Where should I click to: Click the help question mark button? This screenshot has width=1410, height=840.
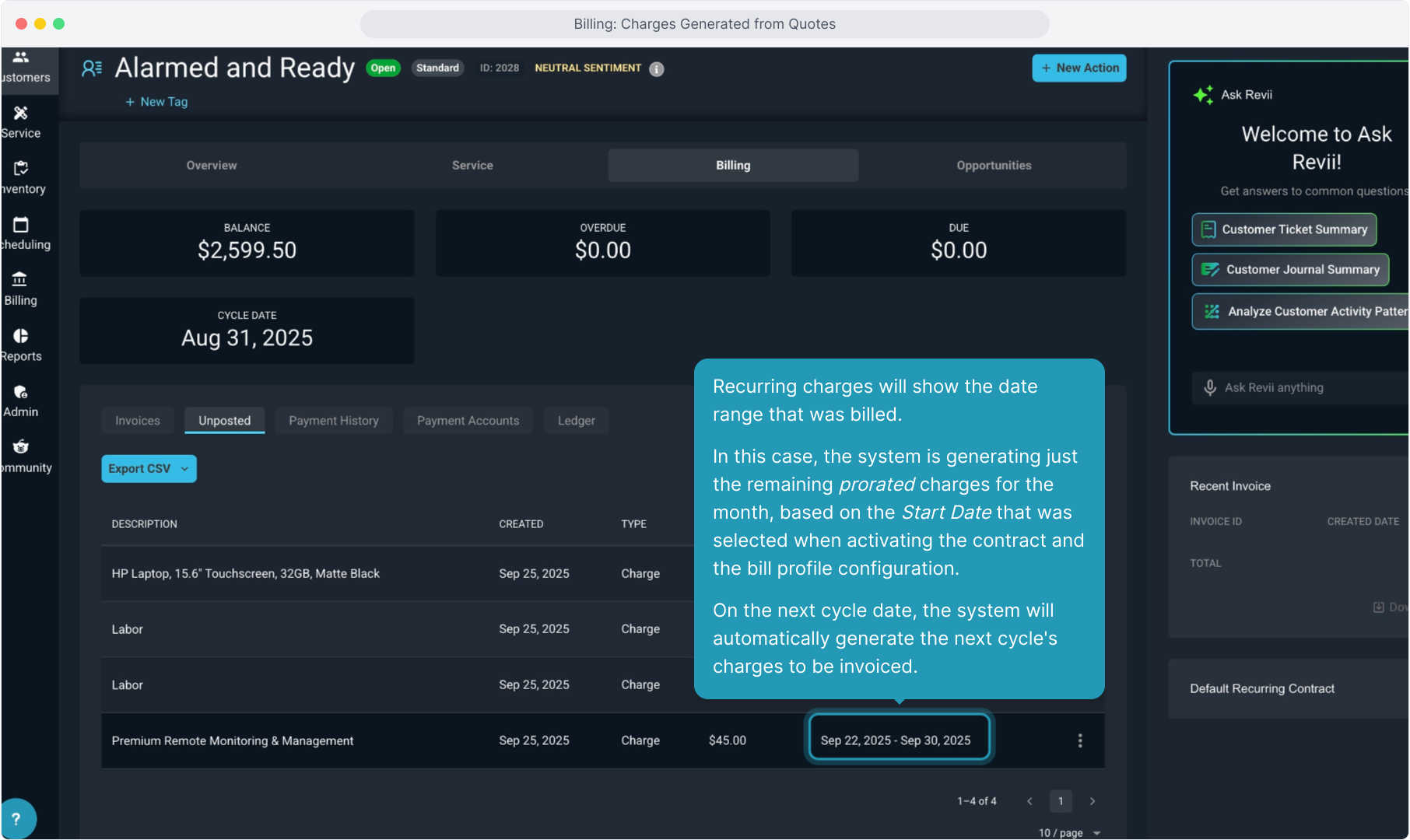pyautogui.click(x=16, y=819)
